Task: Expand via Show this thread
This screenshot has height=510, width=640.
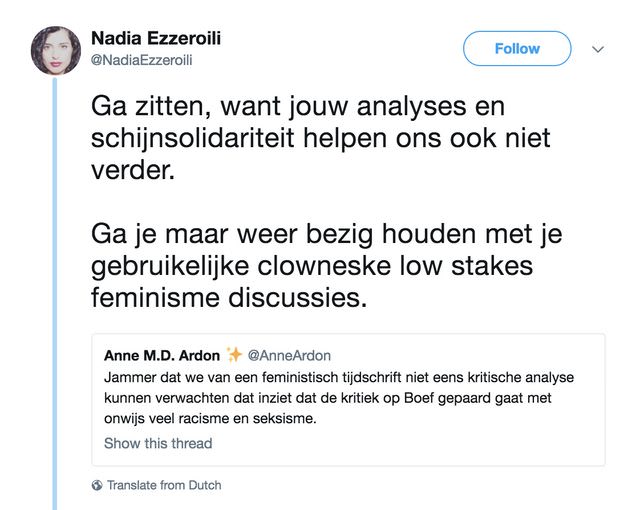Action: 158,443
